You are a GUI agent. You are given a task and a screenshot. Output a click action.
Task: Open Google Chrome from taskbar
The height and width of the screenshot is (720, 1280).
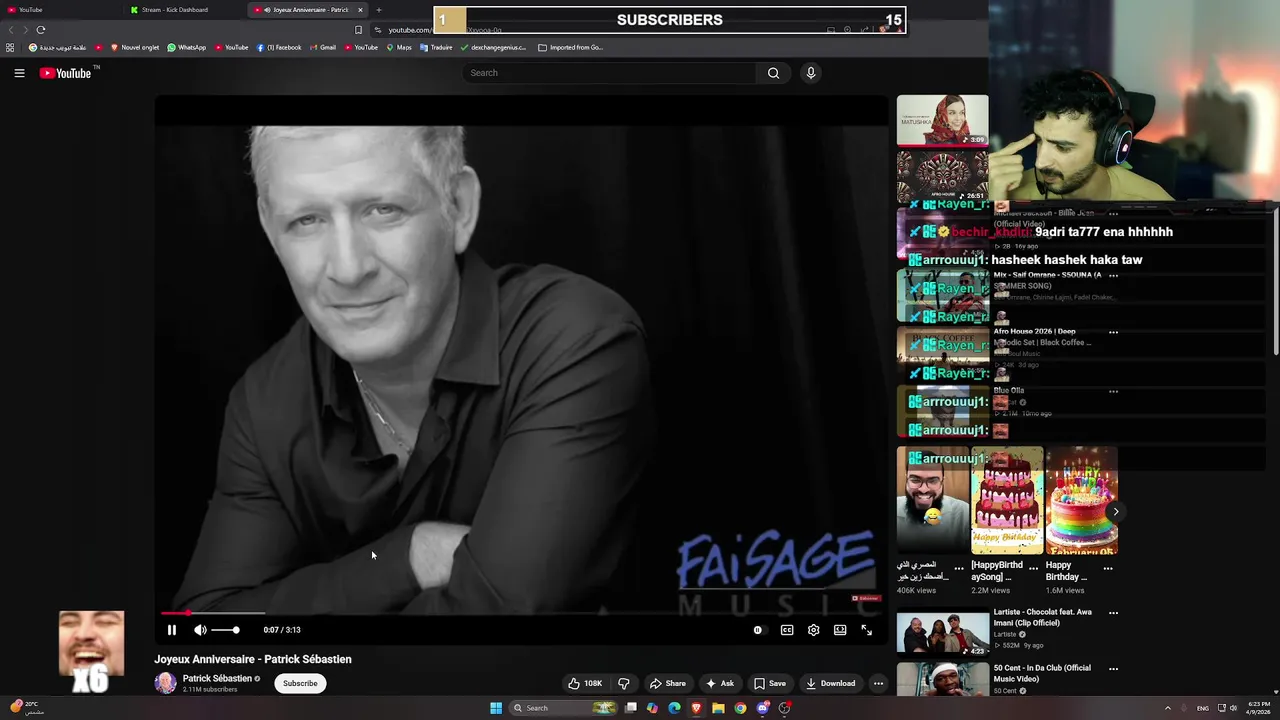point(740,708)
